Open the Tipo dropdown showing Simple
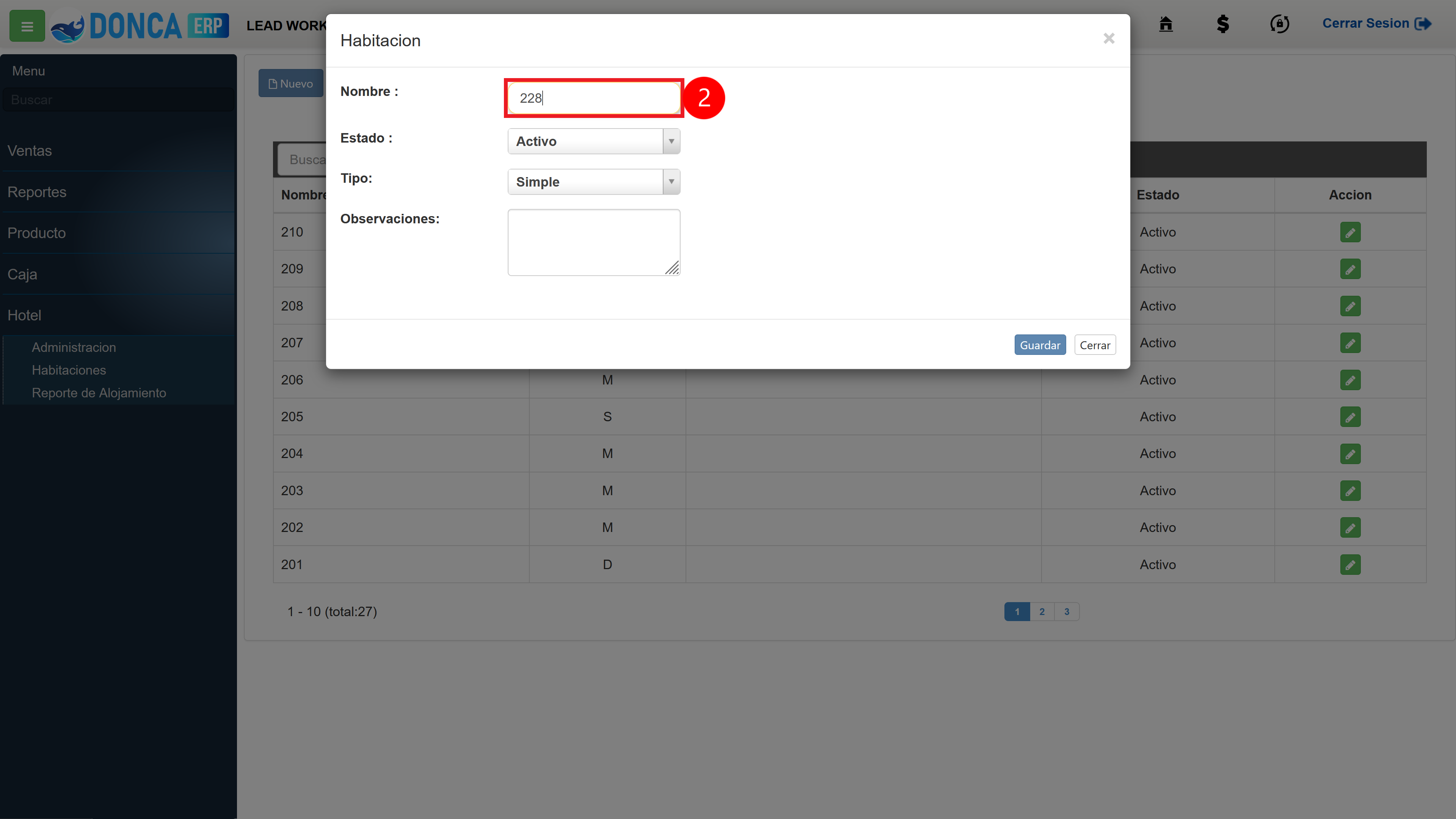This screenshot has width=1456, height=819. click(x=593, y=182)
